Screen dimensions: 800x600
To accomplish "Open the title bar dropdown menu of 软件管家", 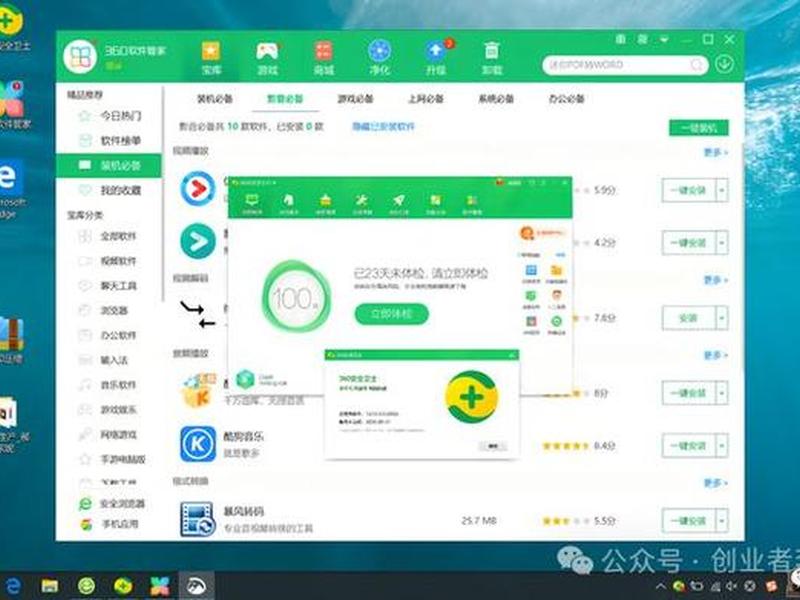I will click(664, 39).
